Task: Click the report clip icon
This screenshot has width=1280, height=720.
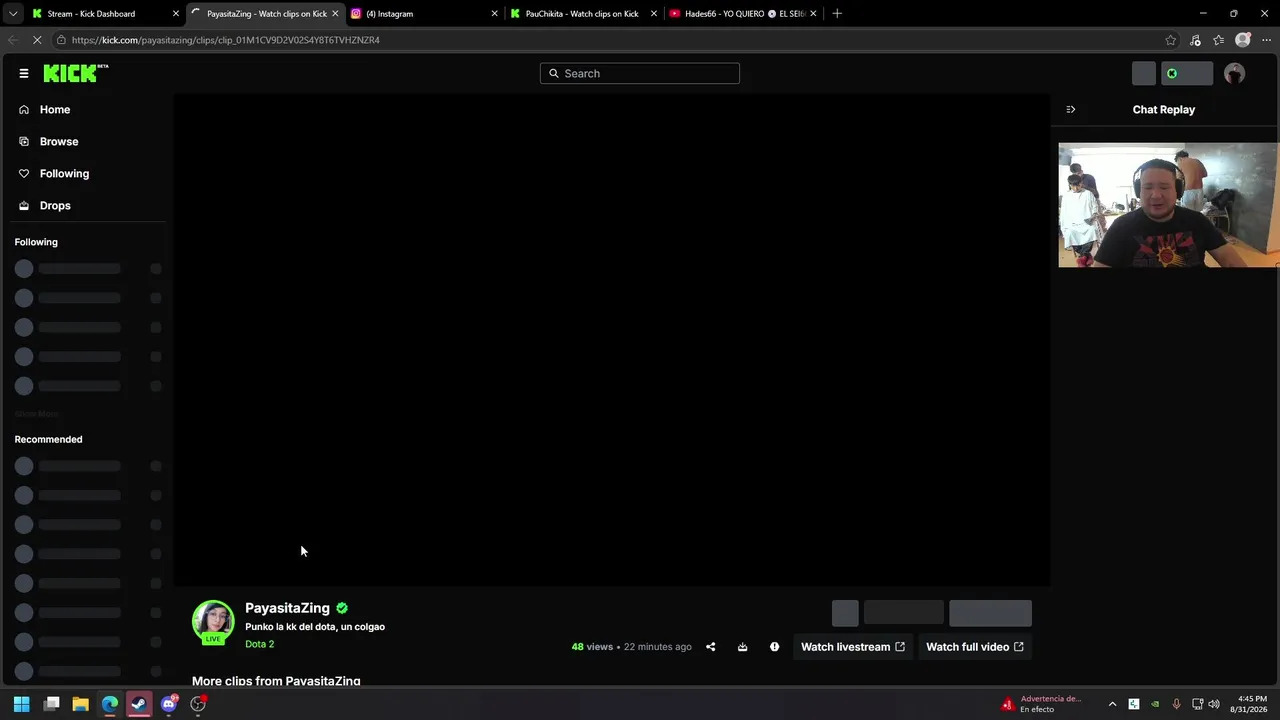Action: pyautogui.click(x=774, y=647)
